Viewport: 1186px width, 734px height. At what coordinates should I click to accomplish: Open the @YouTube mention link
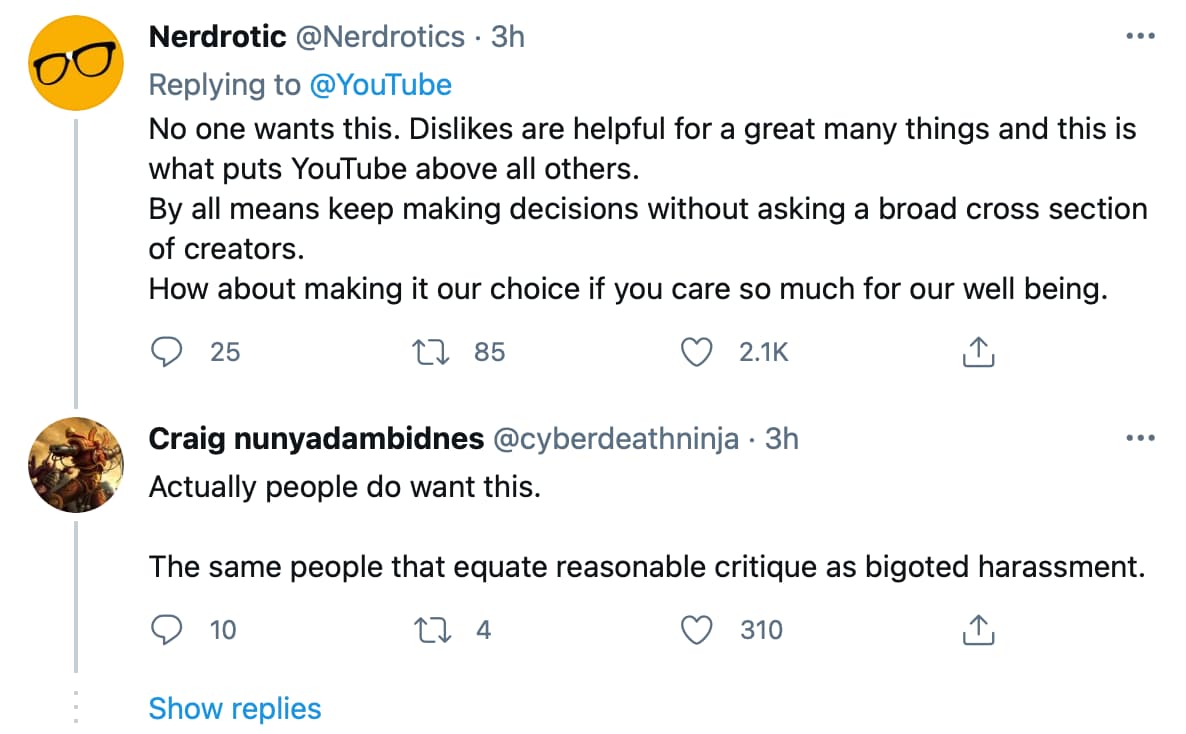click(x=380, y=85)
